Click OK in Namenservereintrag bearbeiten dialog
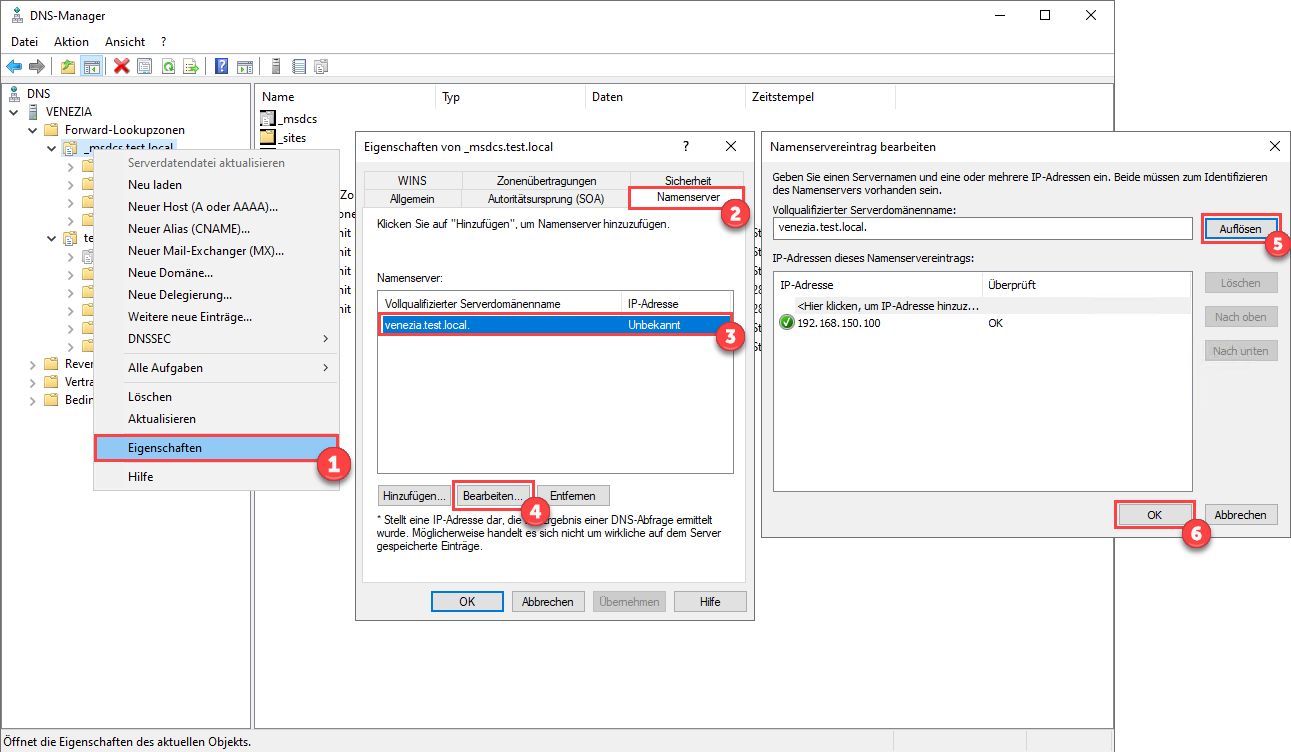 (1154, 515)
